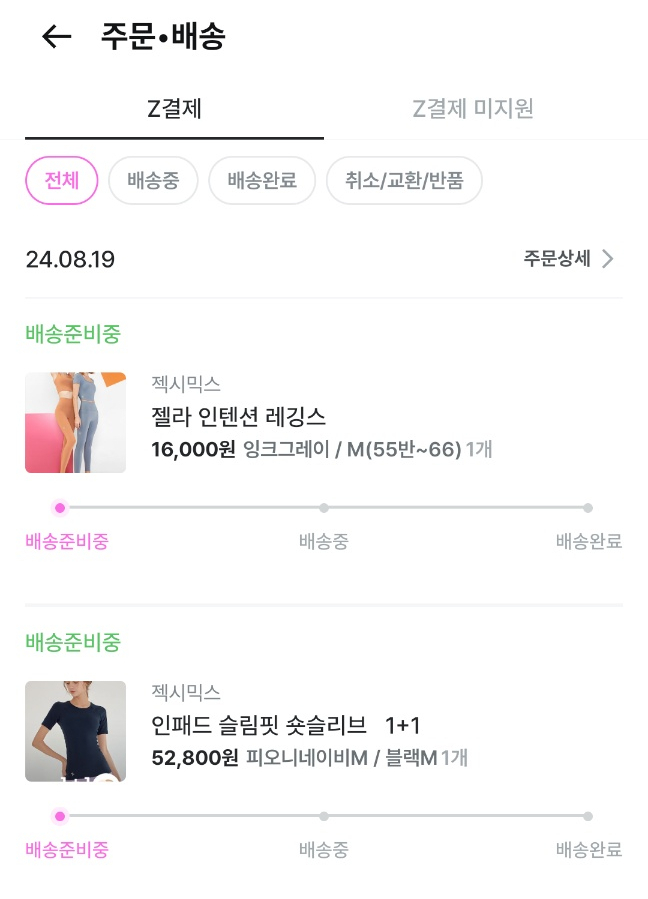The height and width of the screenshot is (899, 648).
Task: Open 젤라 인텐션 레깅스 product thumbnail
Action: point(75,422)
